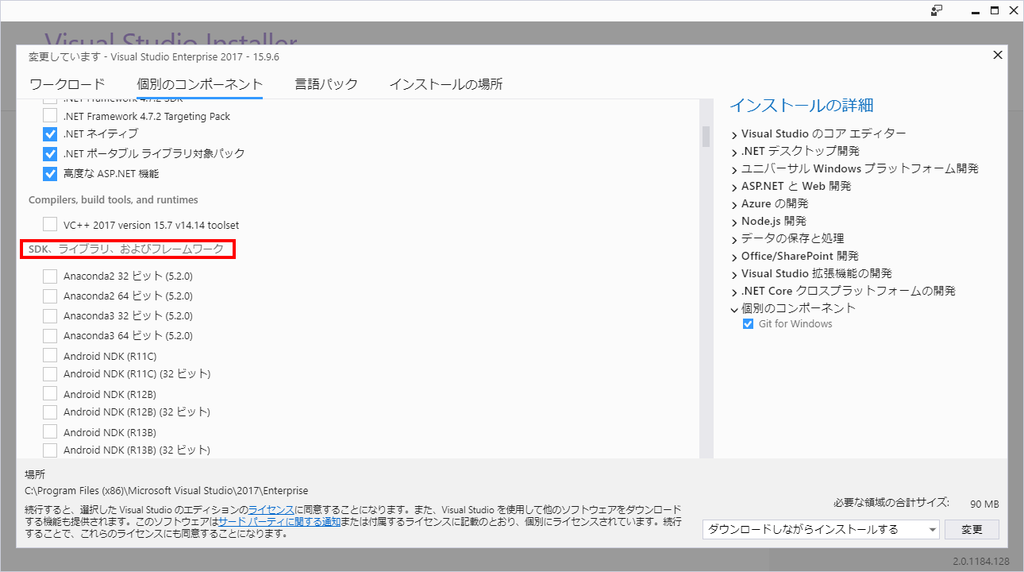Expand Node.js 開発 section
This screenshot has width=1024, height=572.
pyautogui.click(x=735, y=223)
